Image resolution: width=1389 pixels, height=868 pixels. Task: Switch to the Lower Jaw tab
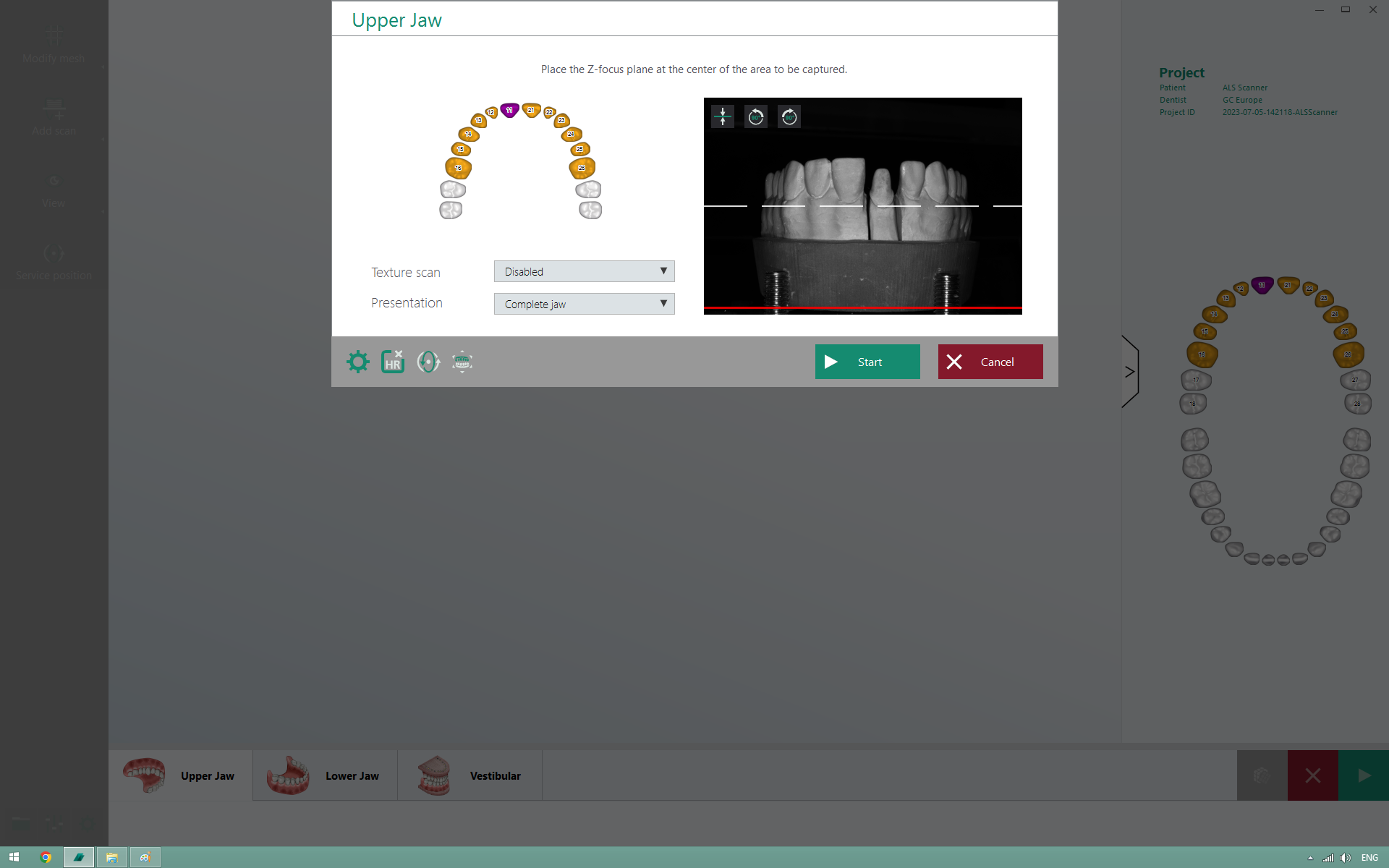coord(324,775)
